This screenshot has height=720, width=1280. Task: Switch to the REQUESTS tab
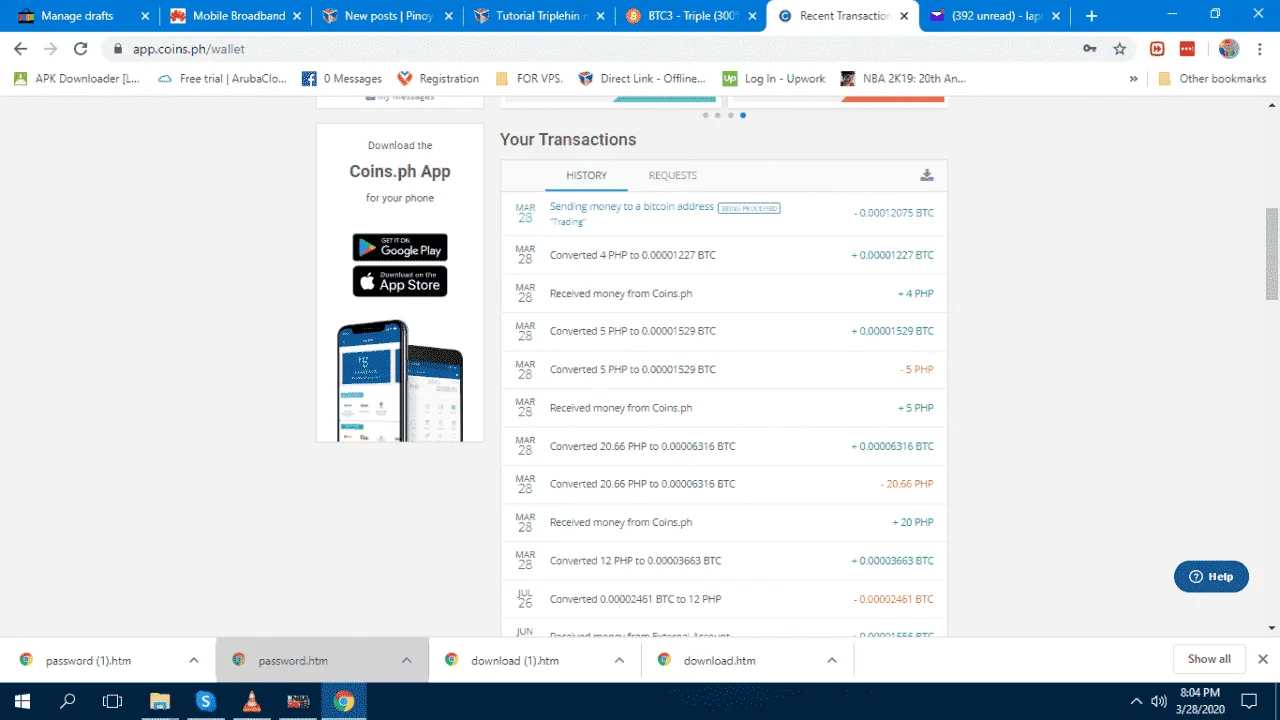point(673,175)
